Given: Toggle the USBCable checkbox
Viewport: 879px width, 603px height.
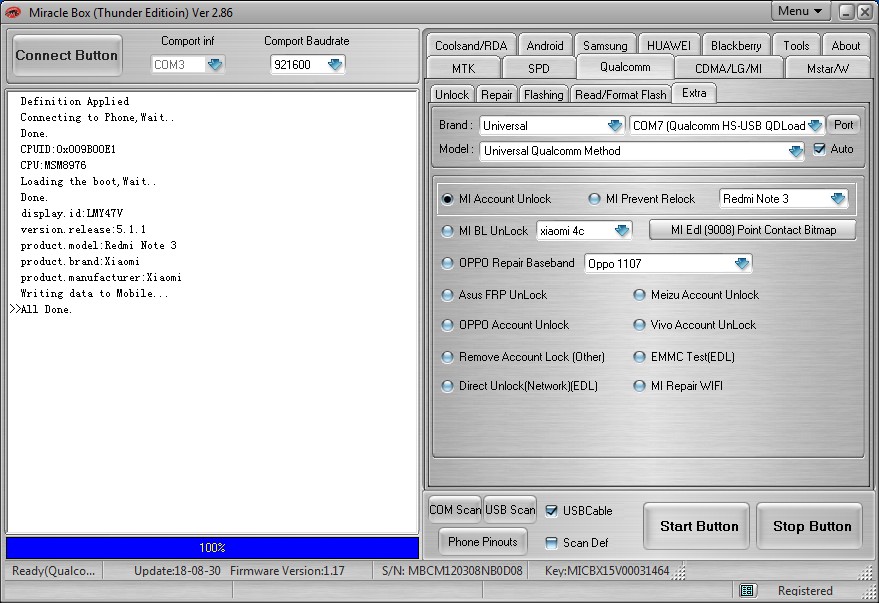Looking at the screenshot, I should [x=552, y=511].
